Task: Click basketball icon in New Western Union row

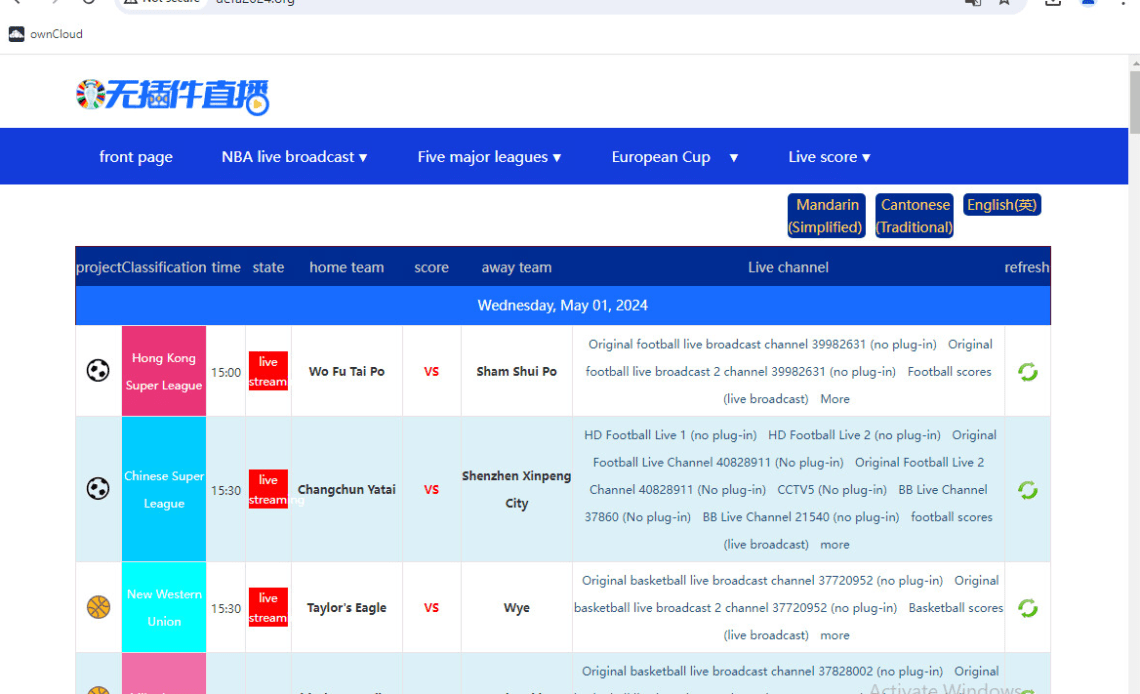Action: pos(98,607)
